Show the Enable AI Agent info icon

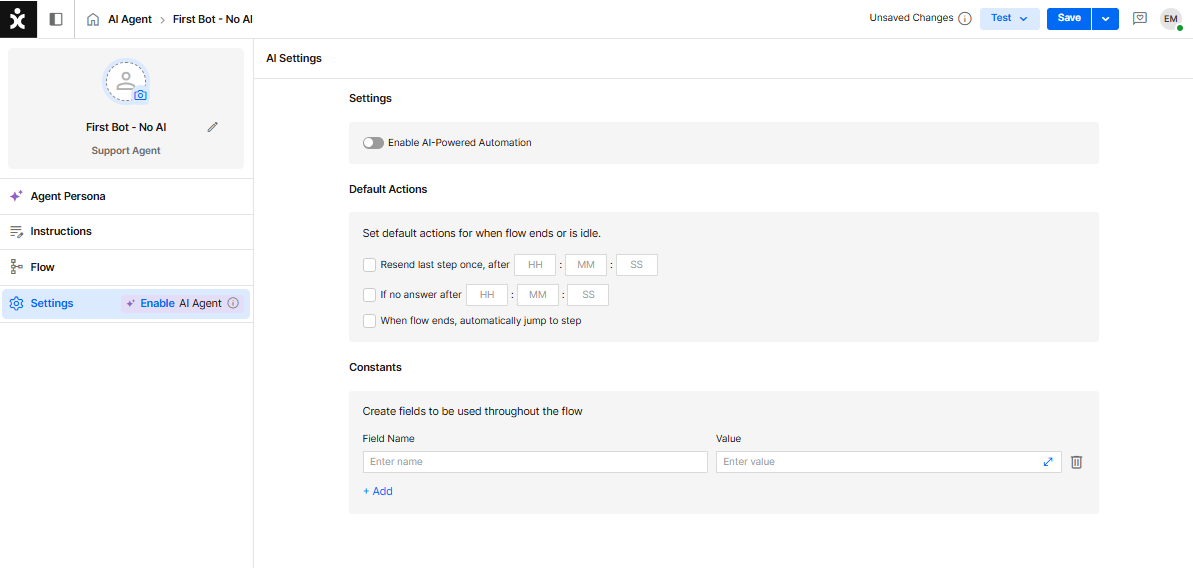pos(234,303)
